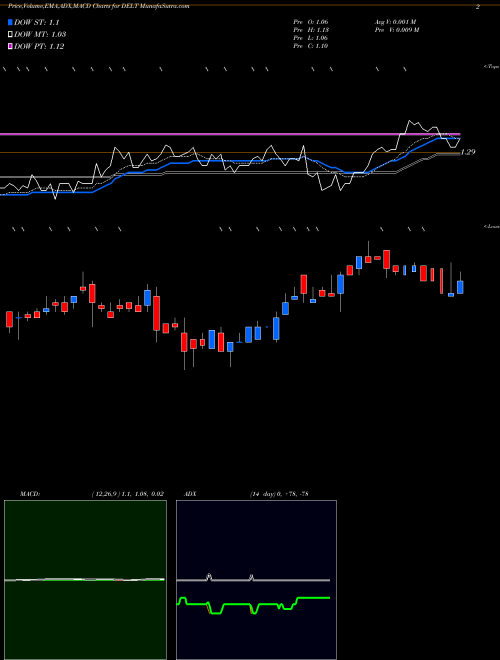Click the MACD '(12,26,9) 1.1, 1.08, 0.02' values

[128, 494]
